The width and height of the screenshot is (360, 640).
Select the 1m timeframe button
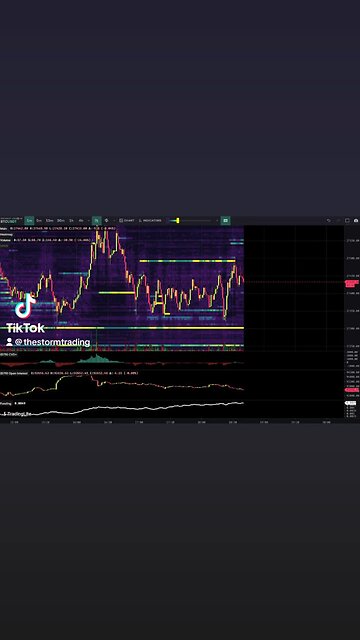click(x=29, y=220)
